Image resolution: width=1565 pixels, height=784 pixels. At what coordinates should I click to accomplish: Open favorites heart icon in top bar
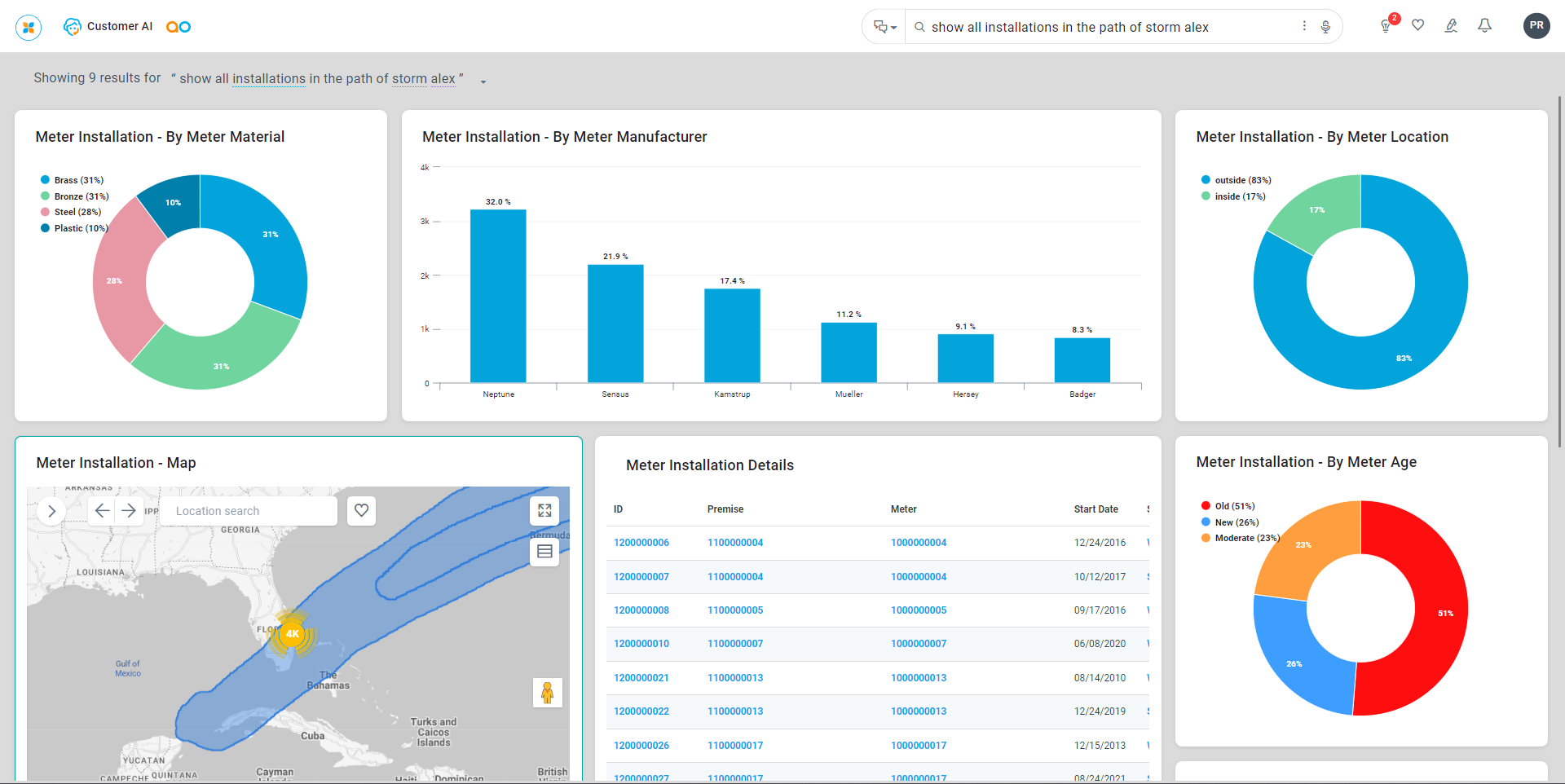1418,25
